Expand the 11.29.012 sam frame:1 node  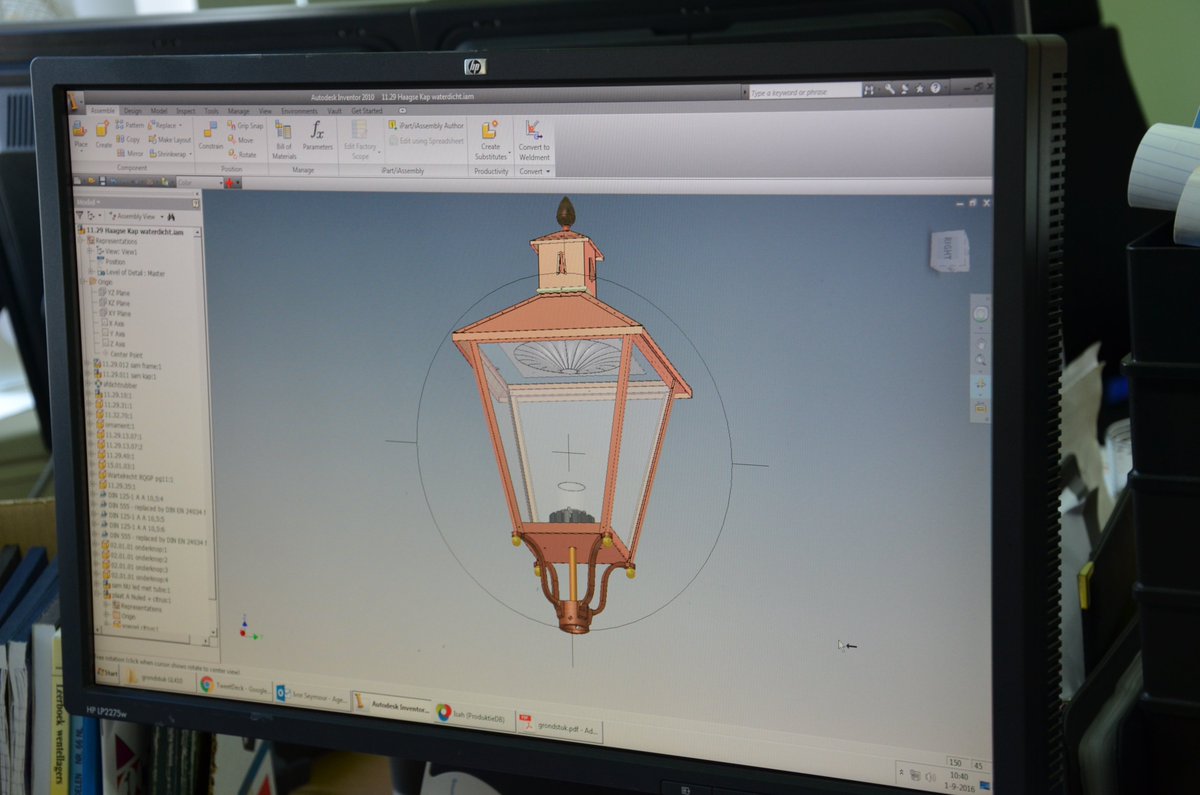[88, 364]
